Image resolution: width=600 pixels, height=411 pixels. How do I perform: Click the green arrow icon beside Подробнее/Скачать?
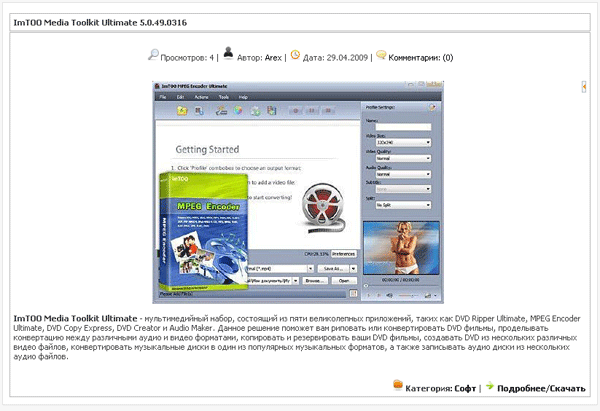[489, 386]
